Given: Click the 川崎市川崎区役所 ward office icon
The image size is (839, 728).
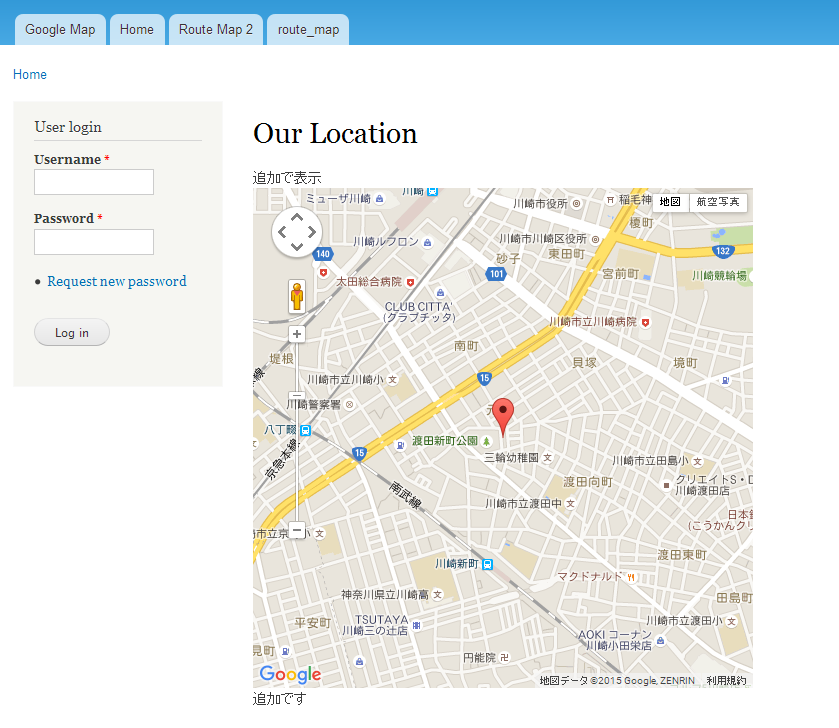Looking at the screenshot, I should pyautogui.click(x=596, y=240).
